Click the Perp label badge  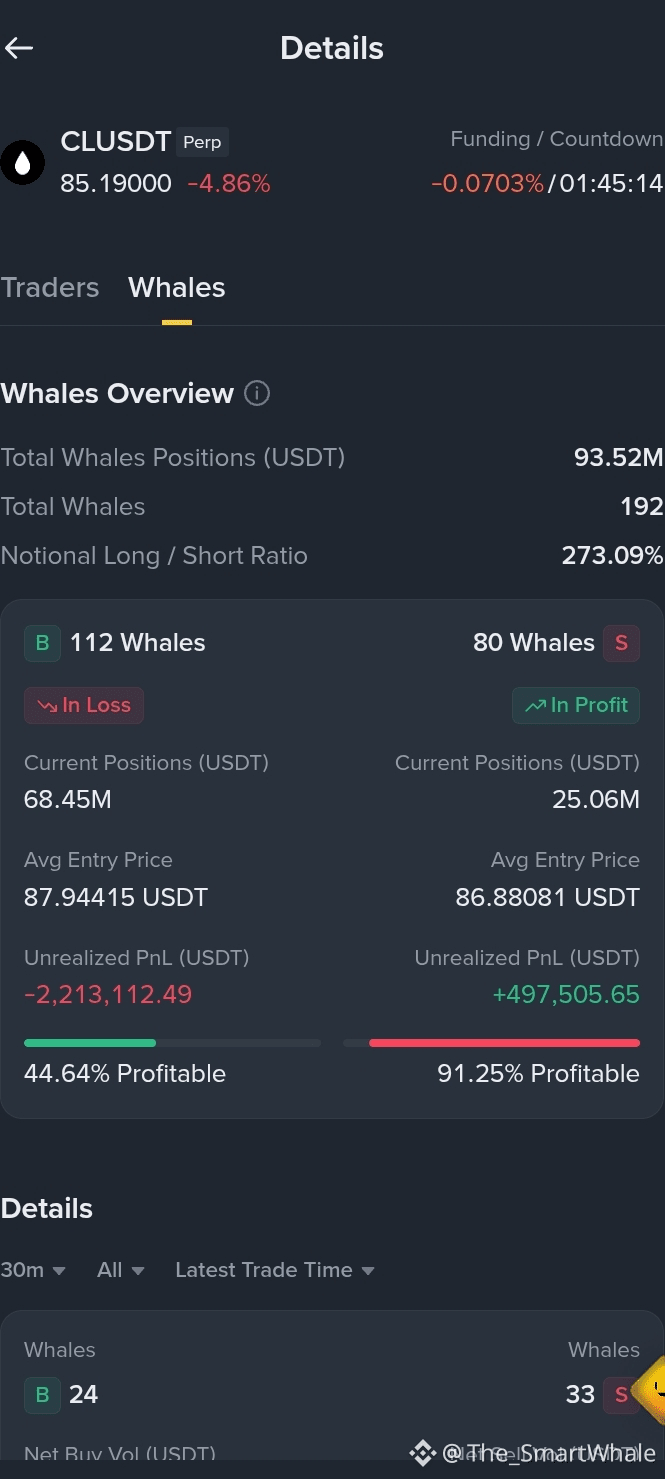coord(202,142)
